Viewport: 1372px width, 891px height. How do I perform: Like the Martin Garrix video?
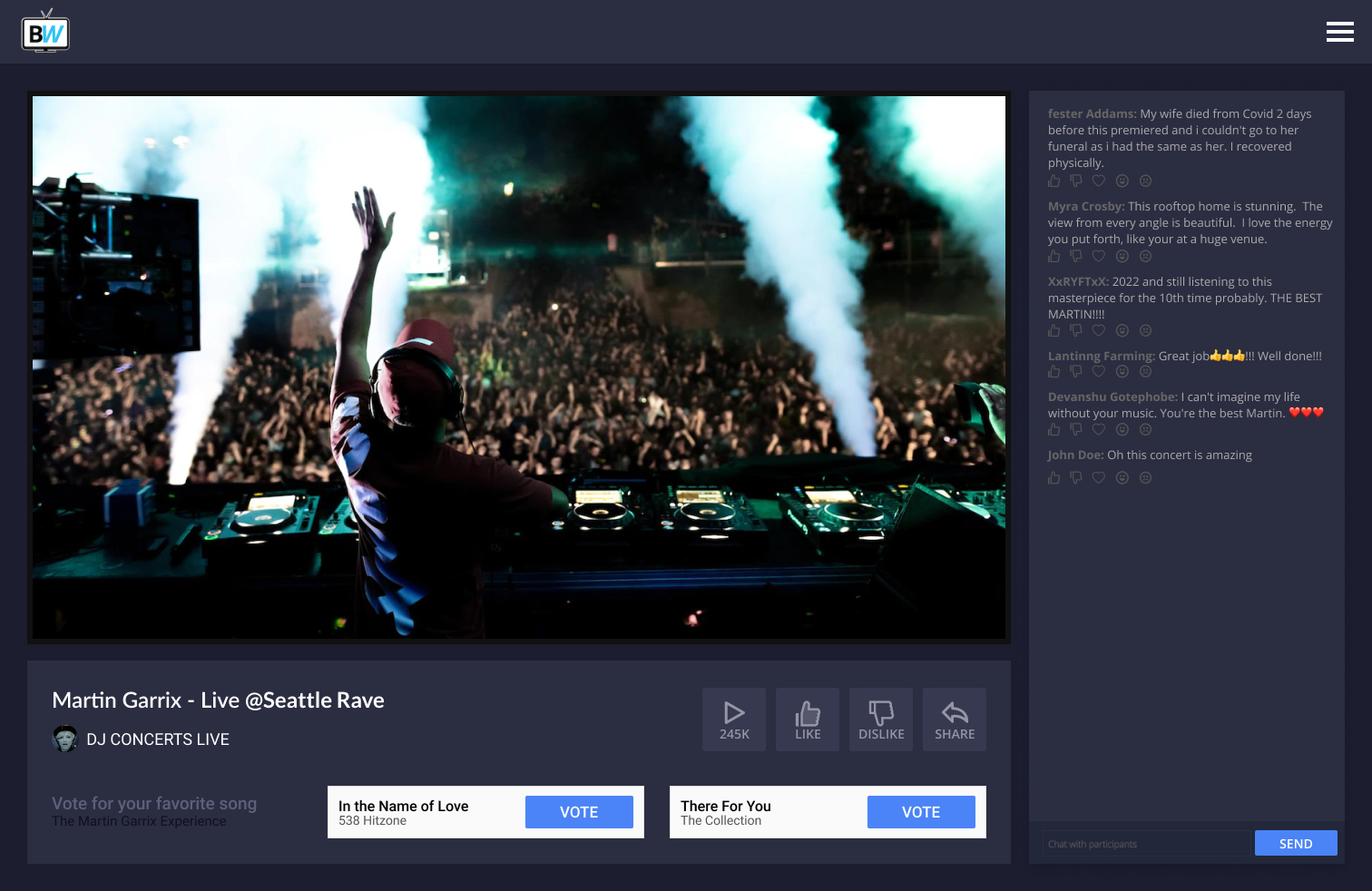coord(808,720)
